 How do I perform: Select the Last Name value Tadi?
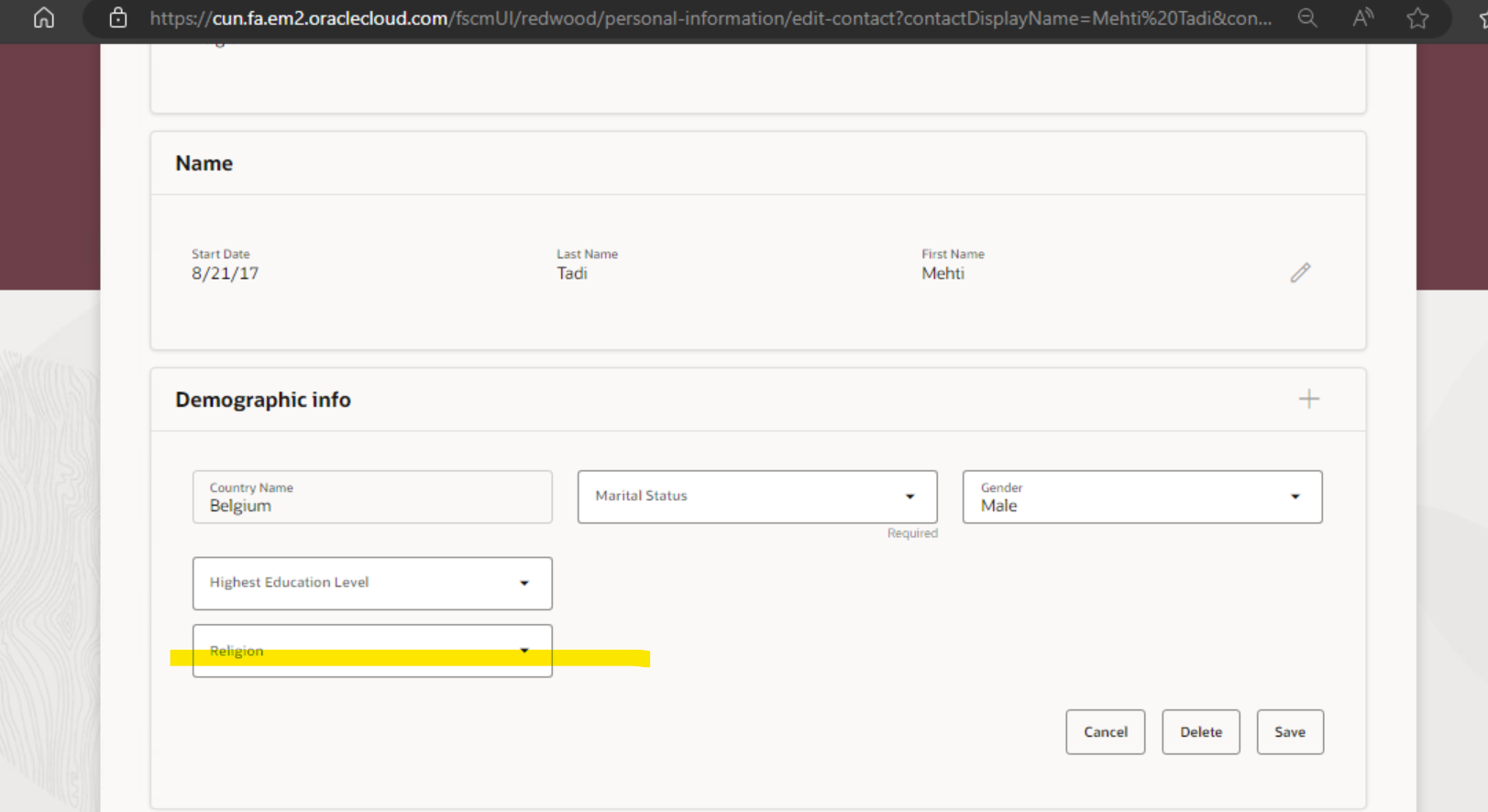[572, 273]
